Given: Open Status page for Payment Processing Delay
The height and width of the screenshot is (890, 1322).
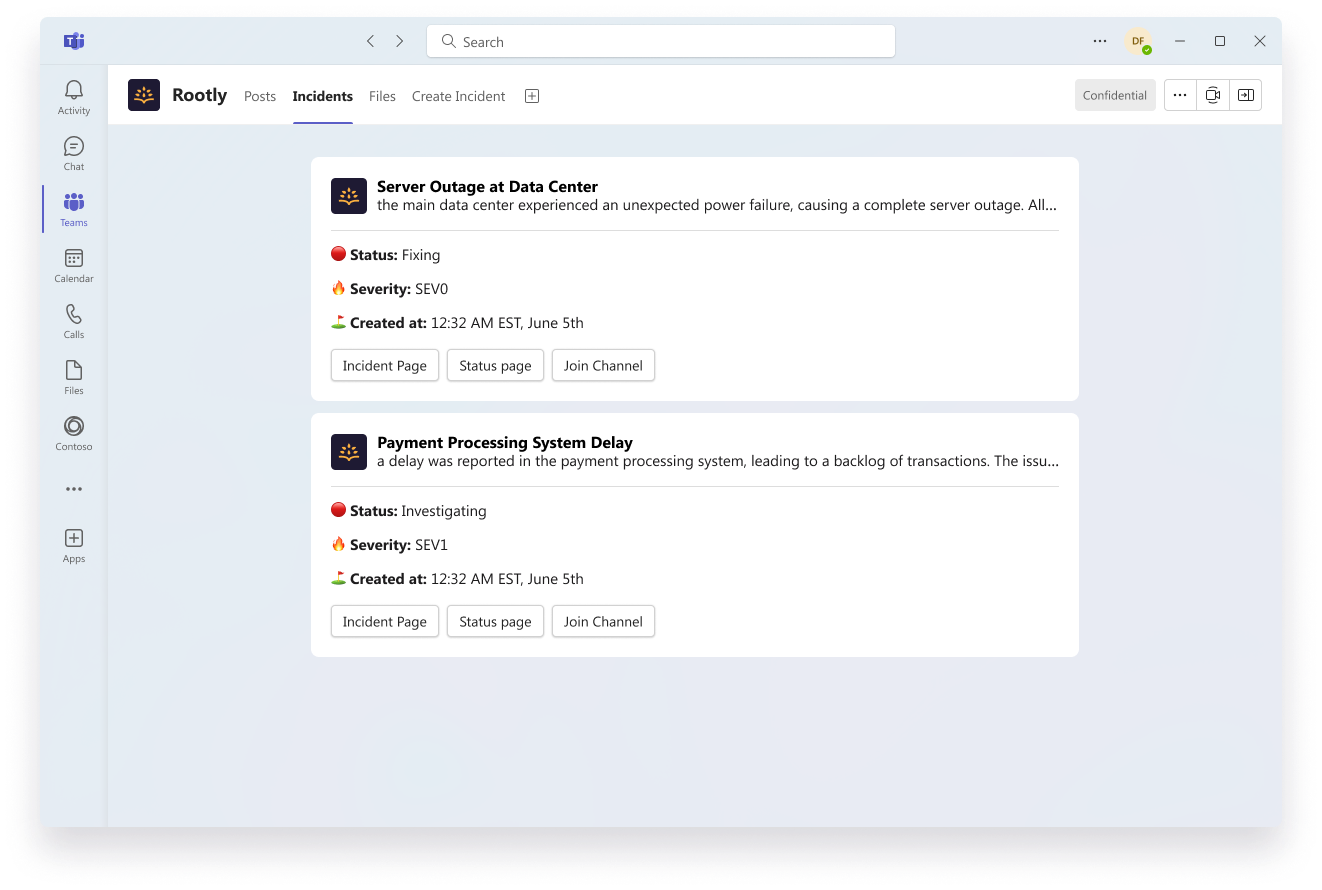Looking at the screenshot, I should (495, 621).
